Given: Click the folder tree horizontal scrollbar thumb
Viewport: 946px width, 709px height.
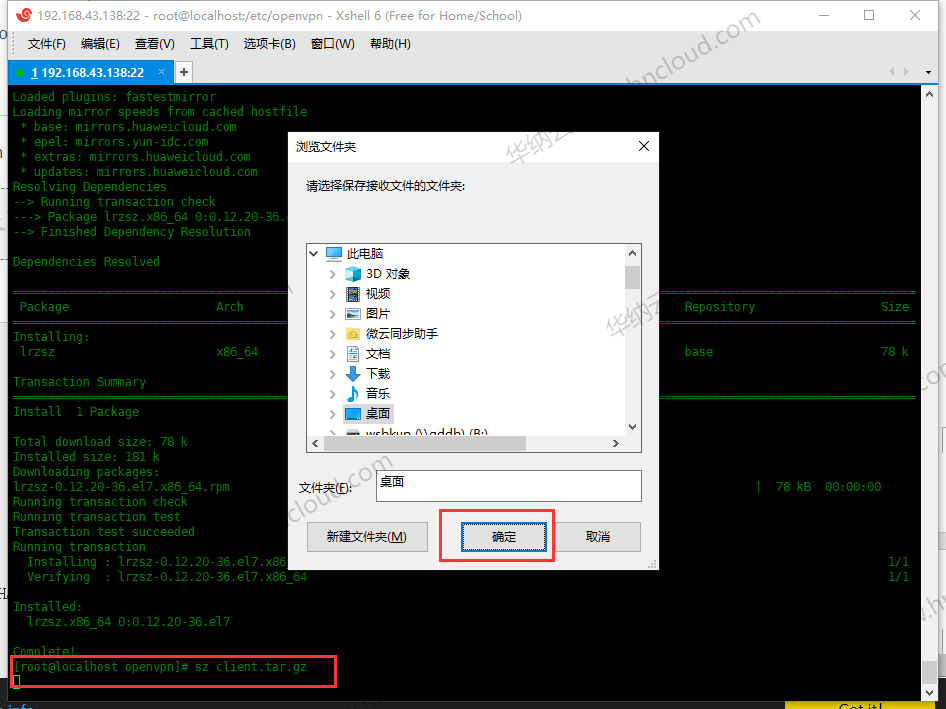Looking at the screenshot, I should pos(425,444).
